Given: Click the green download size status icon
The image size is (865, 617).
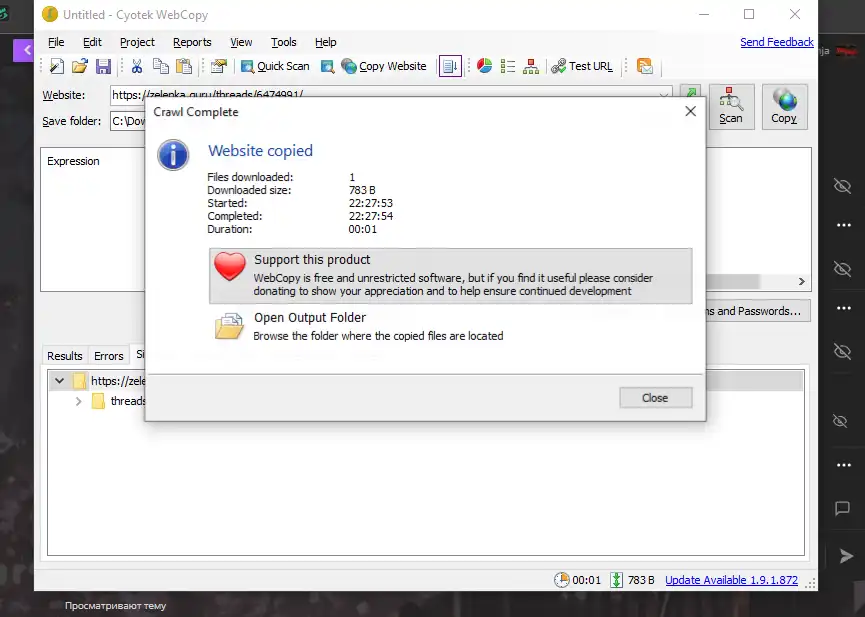Looking at the screenshot, I should [x=617, y=580].
